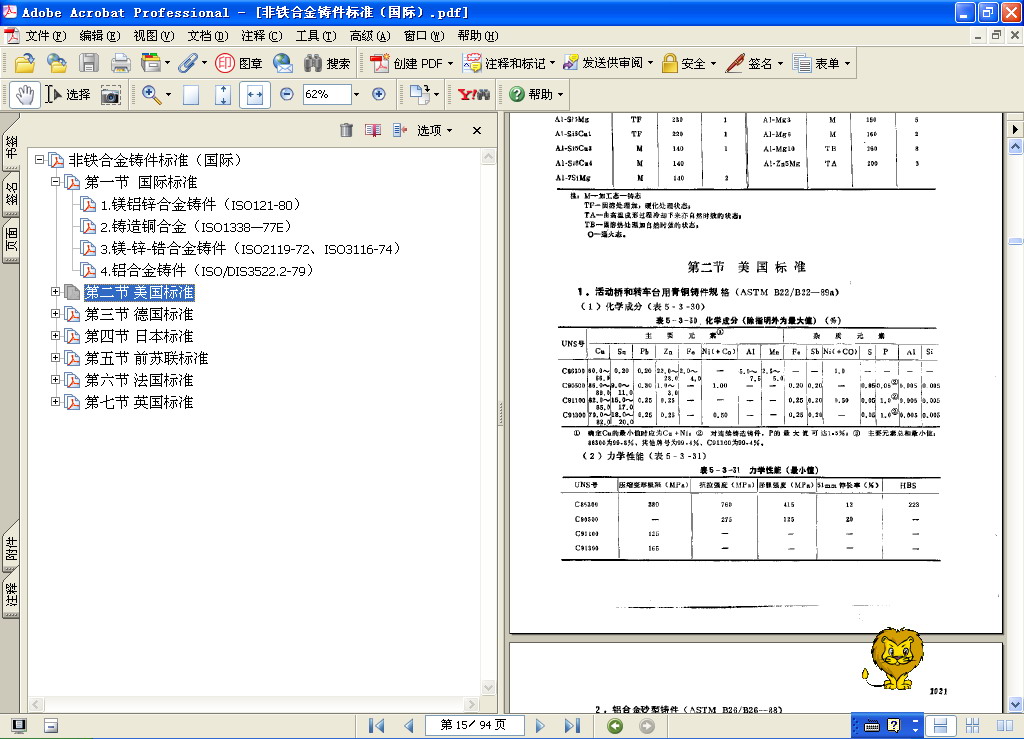
Task: Click the Open file folder icon
Action: 25,63
